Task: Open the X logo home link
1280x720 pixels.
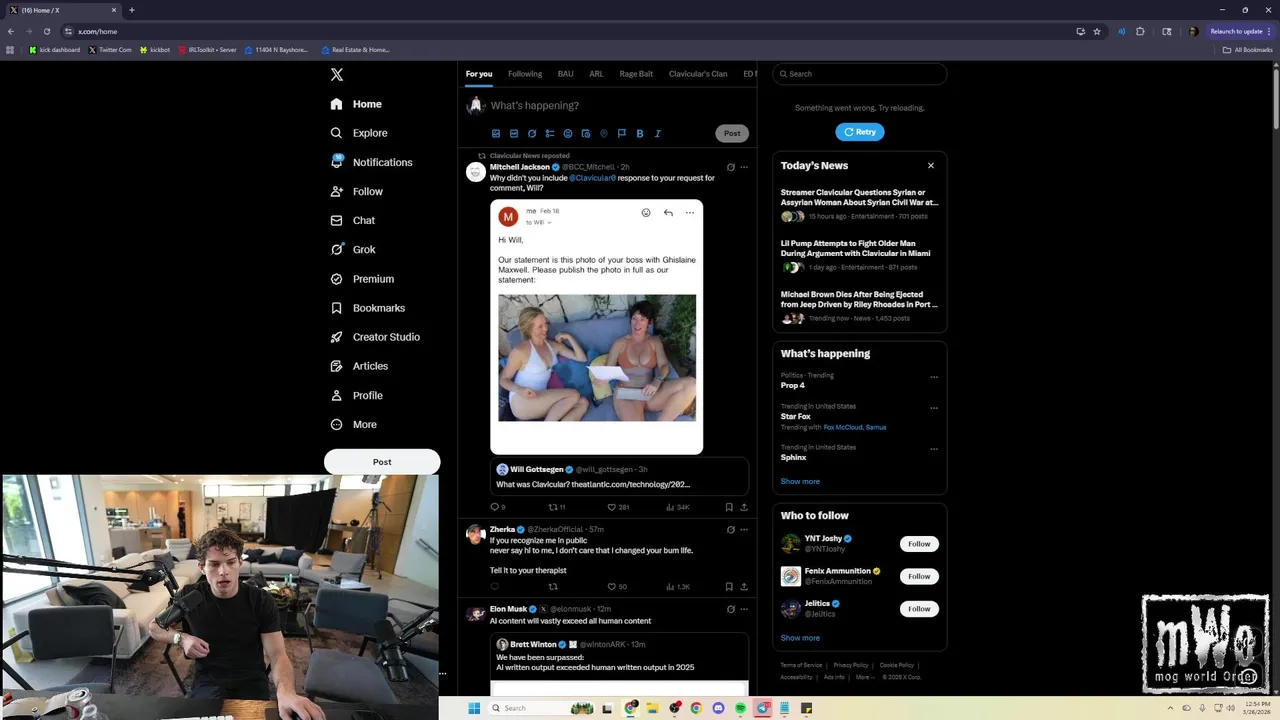Action: (x=337, y=75)
